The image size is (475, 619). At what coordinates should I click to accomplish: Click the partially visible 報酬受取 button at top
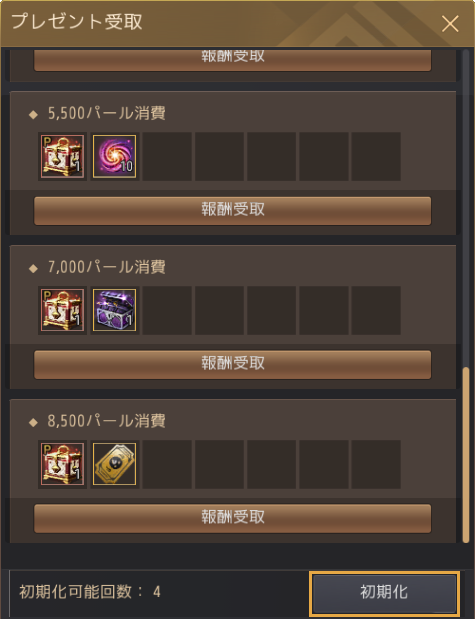233,60
